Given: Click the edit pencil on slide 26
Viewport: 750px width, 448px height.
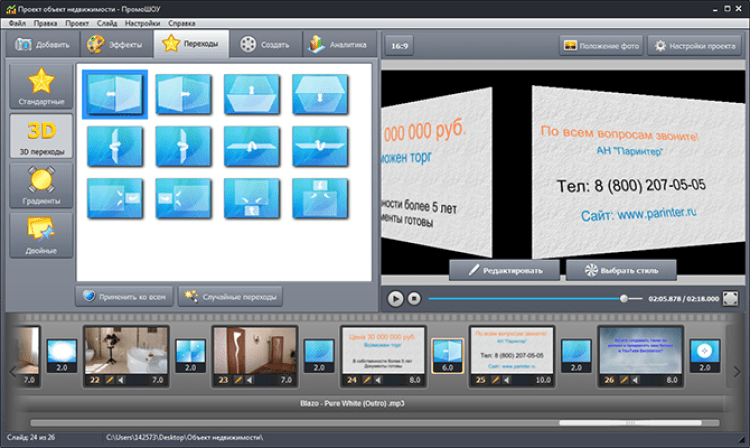Looking at the screenshot, I should pos(624,380).
